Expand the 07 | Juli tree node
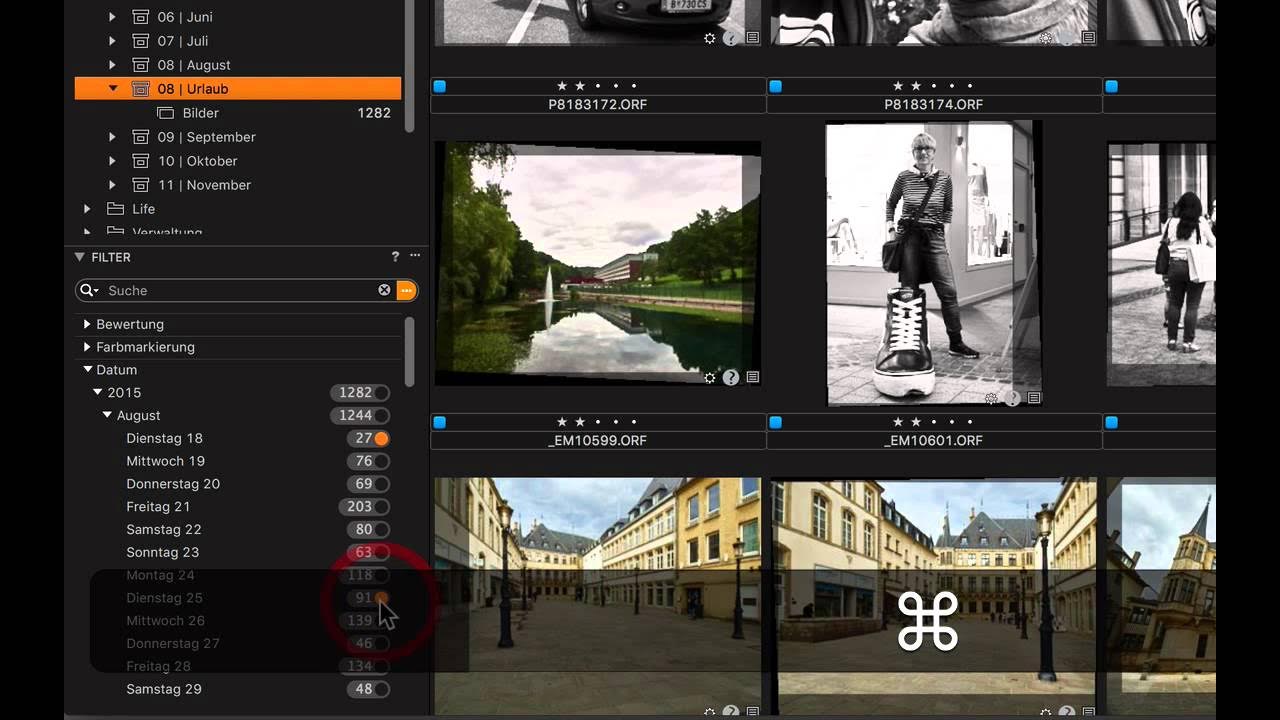The width and height of the screenshot is (1280, 720). point(112,41)
